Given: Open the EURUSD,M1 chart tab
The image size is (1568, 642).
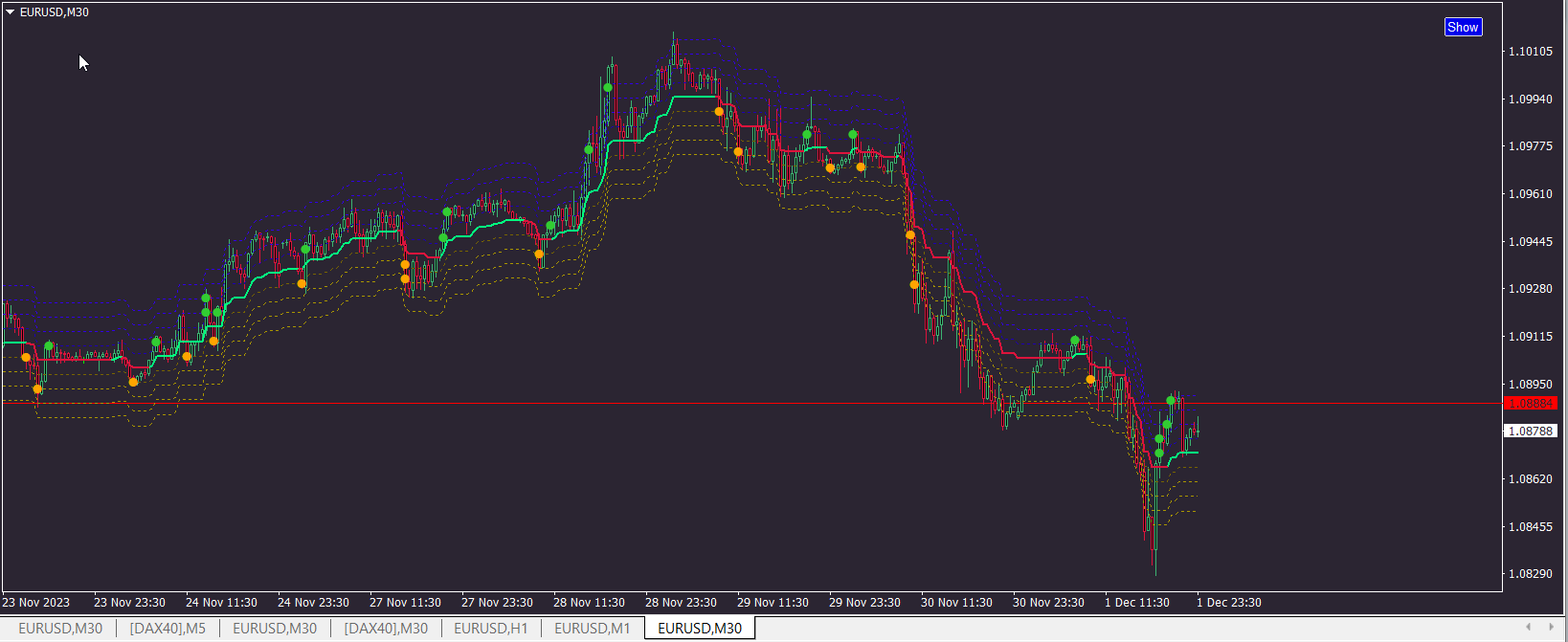Looking at the screenshot, I should 593,629.
